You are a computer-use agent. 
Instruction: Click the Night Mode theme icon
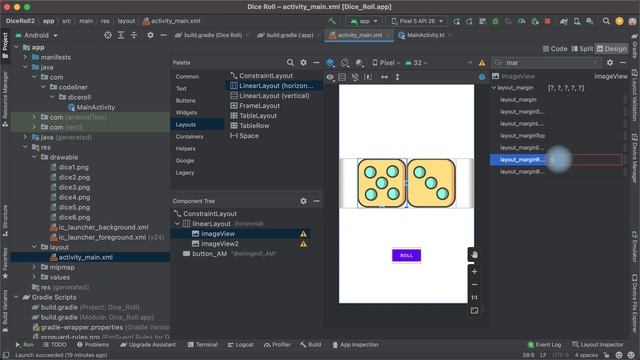click(x=359, y=63)
